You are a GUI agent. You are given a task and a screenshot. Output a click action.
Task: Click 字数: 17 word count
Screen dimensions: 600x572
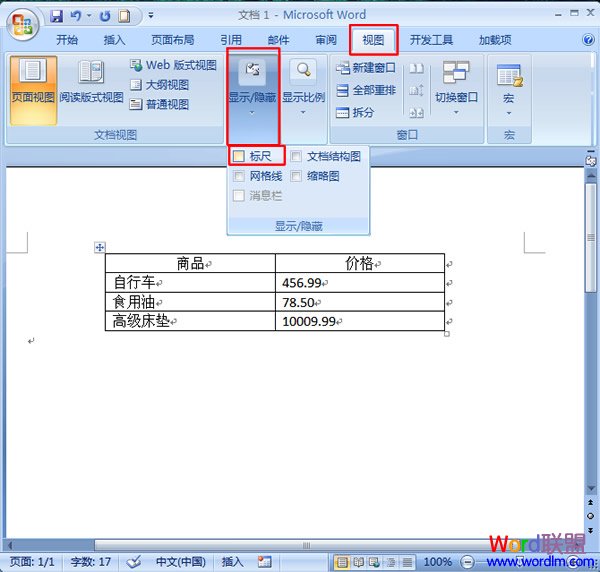pos(91,562)
